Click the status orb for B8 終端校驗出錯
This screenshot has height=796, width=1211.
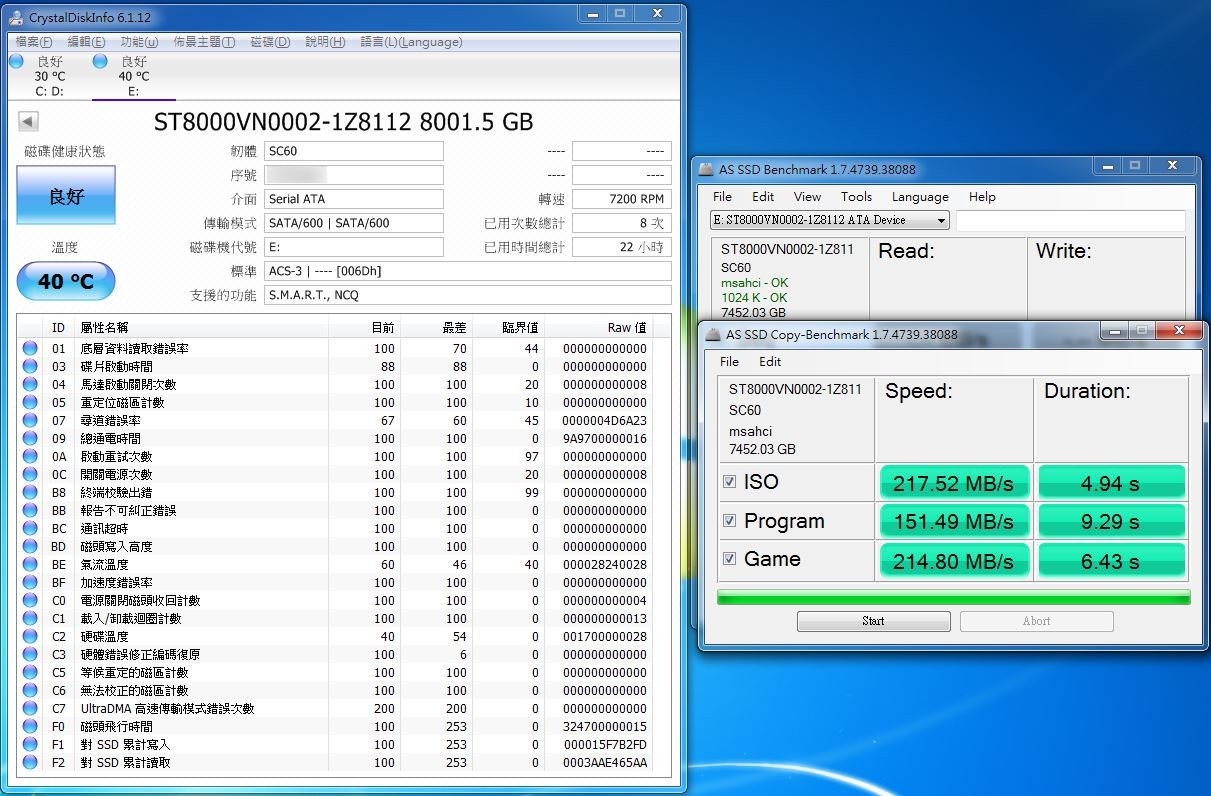click(x=30, y=492)
